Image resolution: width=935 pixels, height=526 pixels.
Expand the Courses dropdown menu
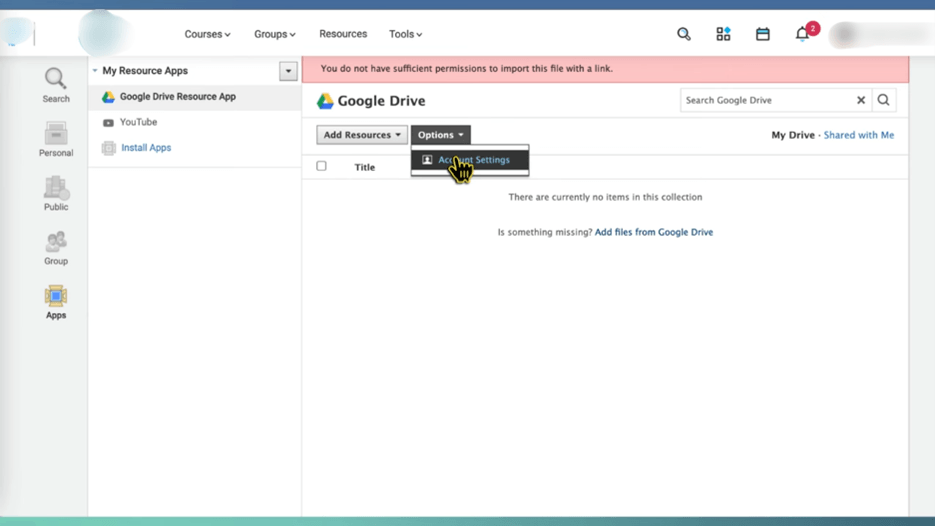click(x=207, y=34)
